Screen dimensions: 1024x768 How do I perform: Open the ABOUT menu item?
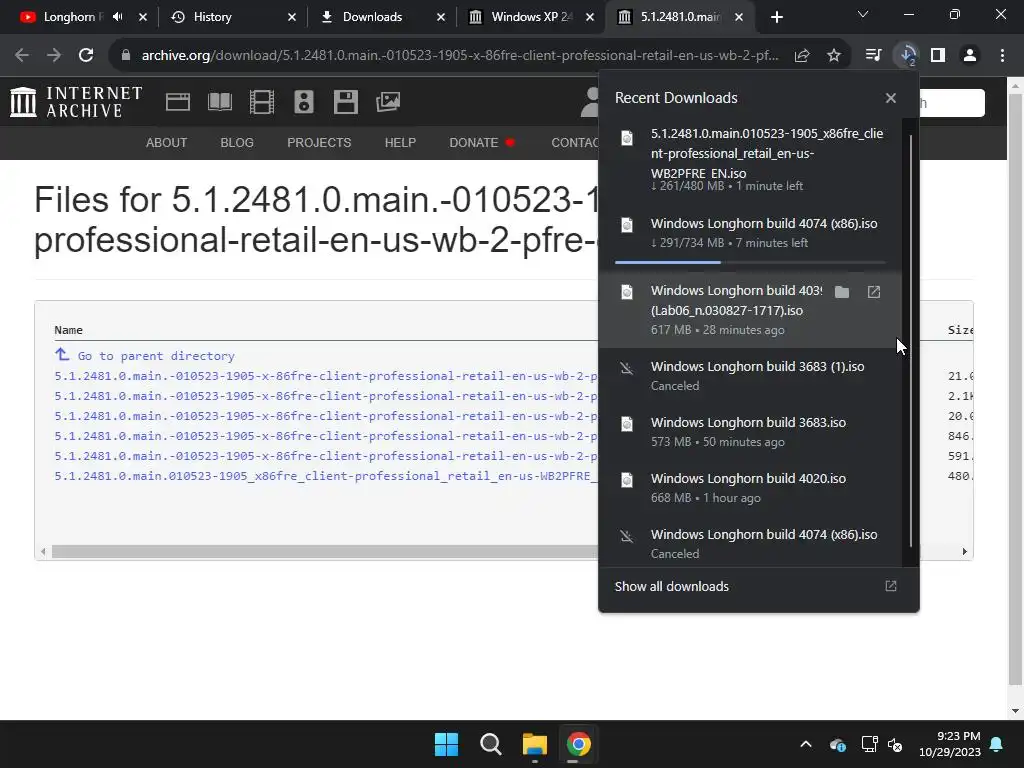[x=167, y=142]
